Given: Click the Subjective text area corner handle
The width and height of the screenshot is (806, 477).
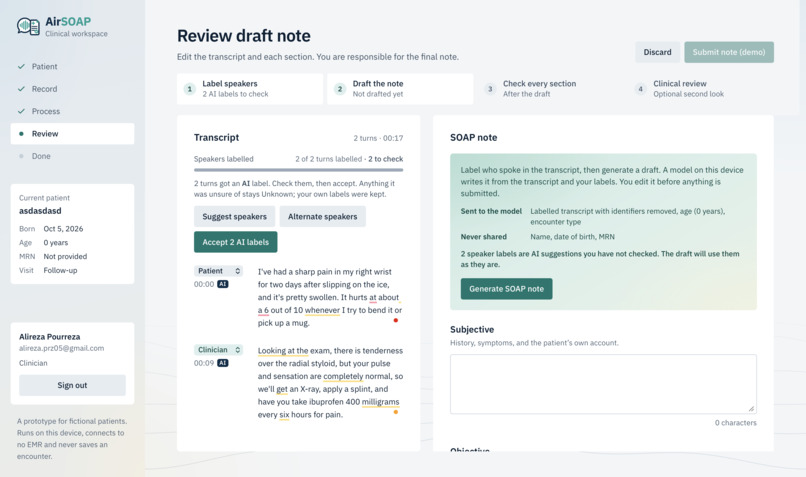Looking at the screenshot, I should click(x=752, y=409).
